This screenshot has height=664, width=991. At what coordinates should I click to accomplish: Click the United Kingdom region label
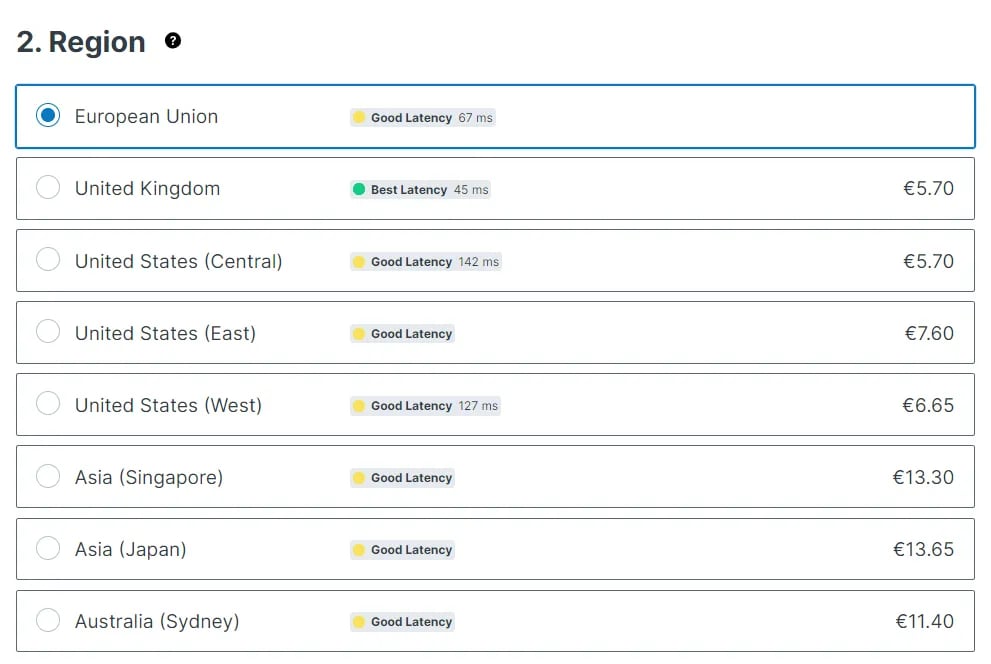147,188
